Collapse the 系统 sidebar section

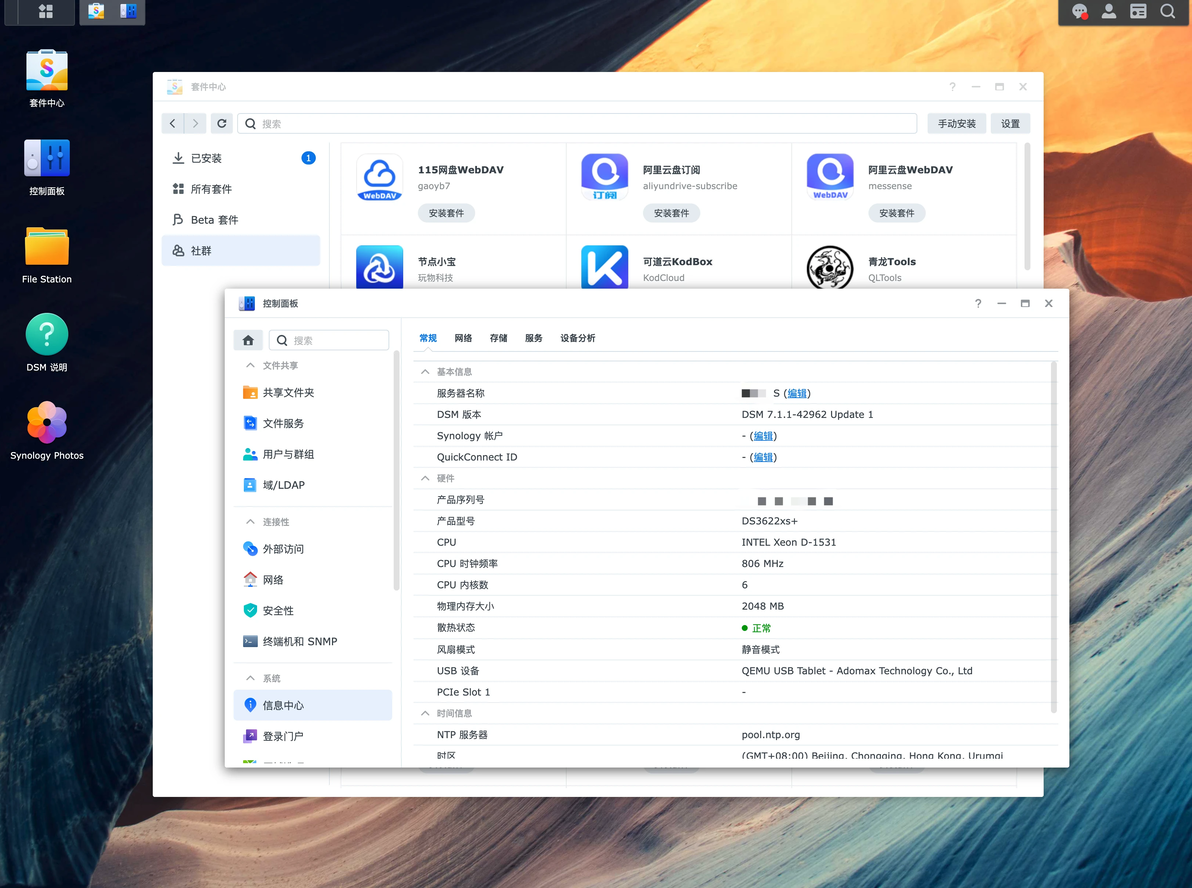coord(250,678)
